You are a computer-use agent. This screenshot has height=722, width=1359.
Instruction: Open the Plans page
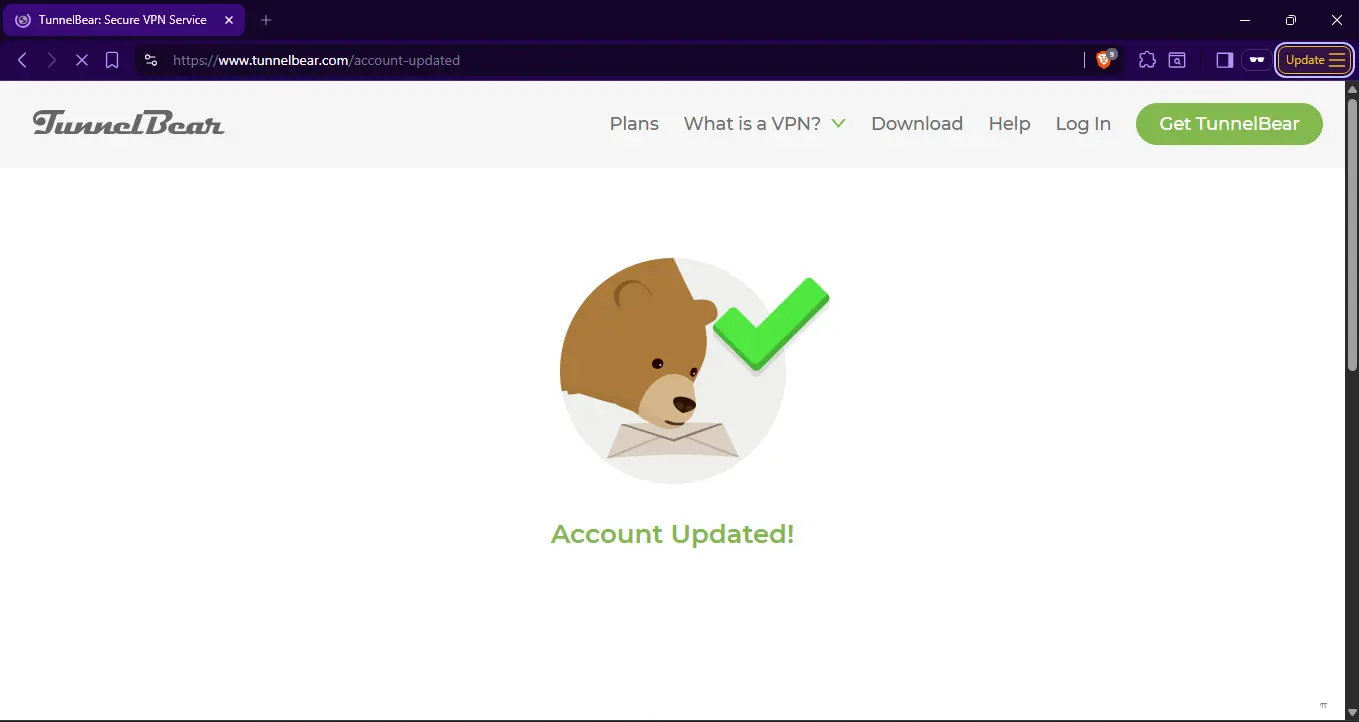634,124
